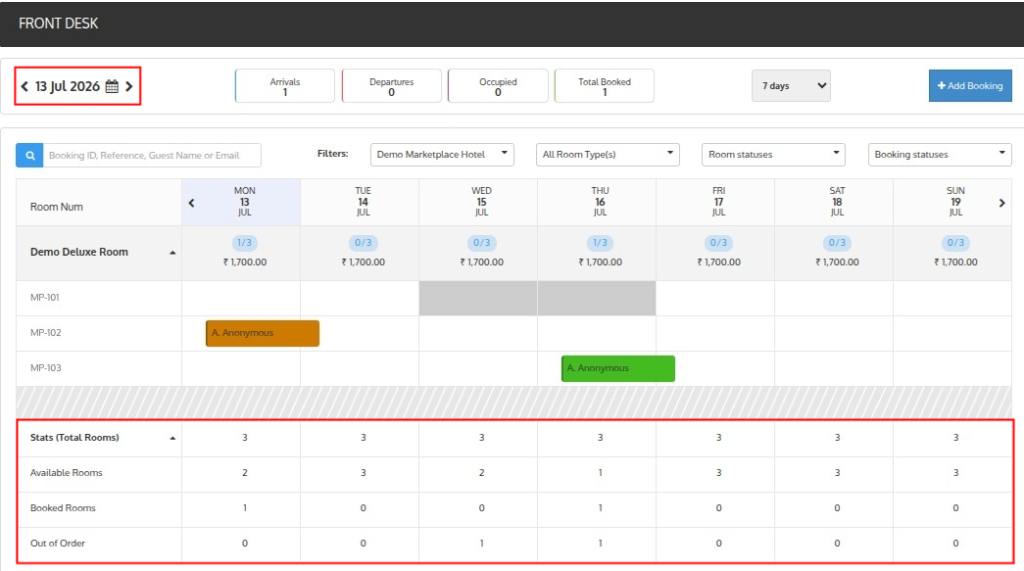
Task: Click the 1/3 occupancy badge for Thursday
Action: 600,243
